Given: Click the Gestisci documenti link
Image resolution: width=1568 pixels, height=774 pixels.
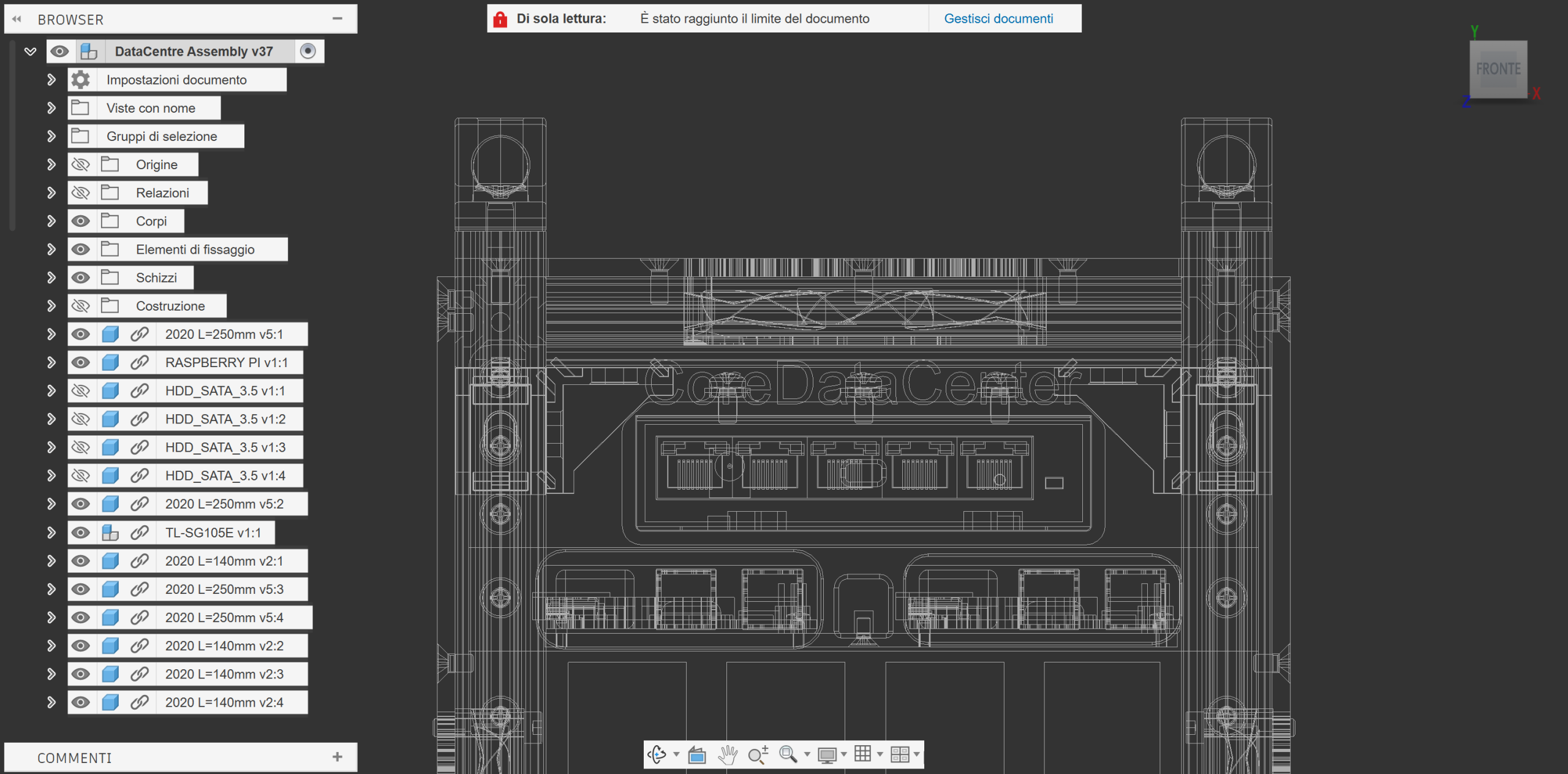Looking at the screenshot, I should click(x=998, y=19).
